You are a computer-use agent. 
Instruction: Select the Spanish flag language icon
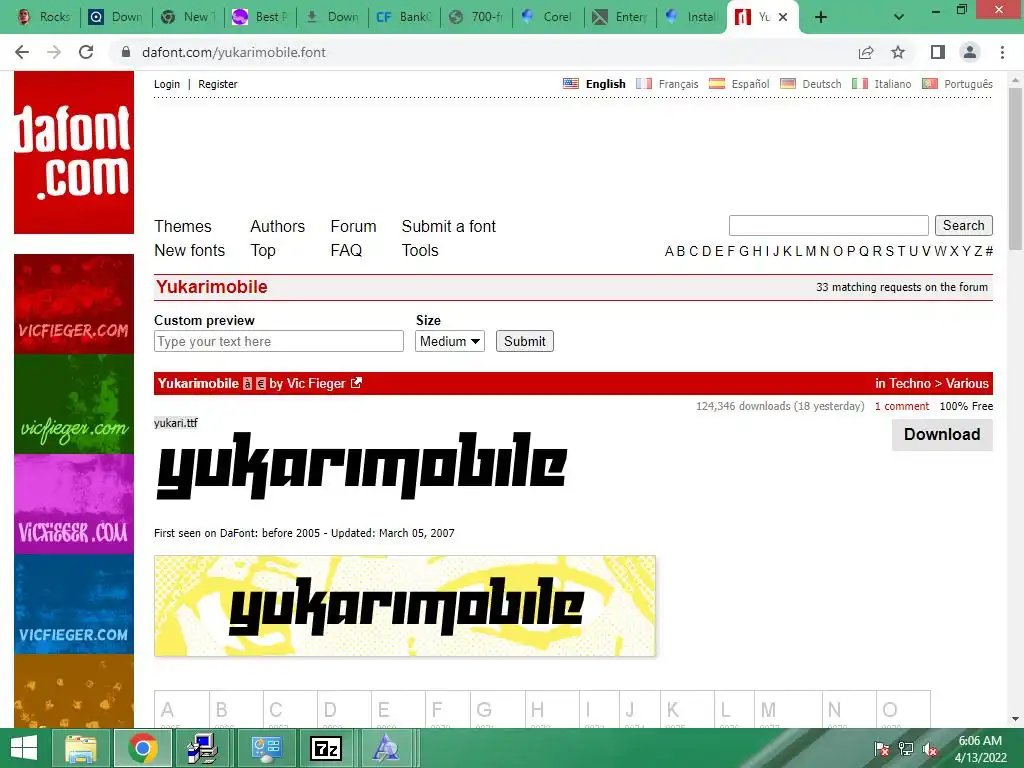[x=717, y=84]
